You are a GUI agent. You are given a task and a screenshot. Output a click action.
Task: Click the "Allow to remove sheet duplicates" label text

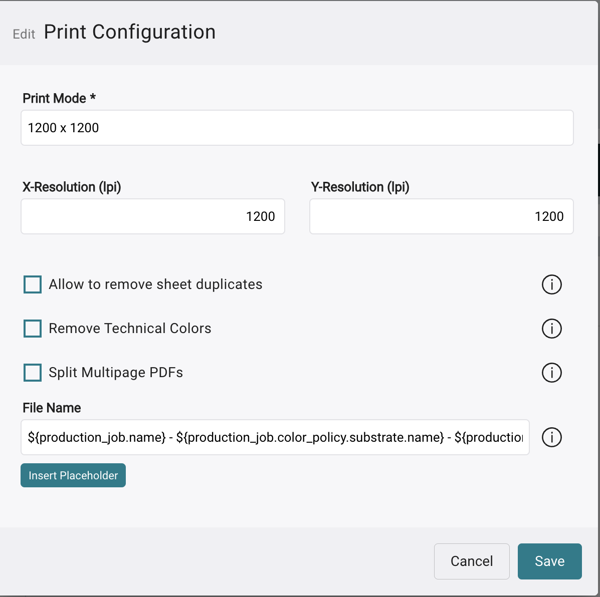(155, 285)
